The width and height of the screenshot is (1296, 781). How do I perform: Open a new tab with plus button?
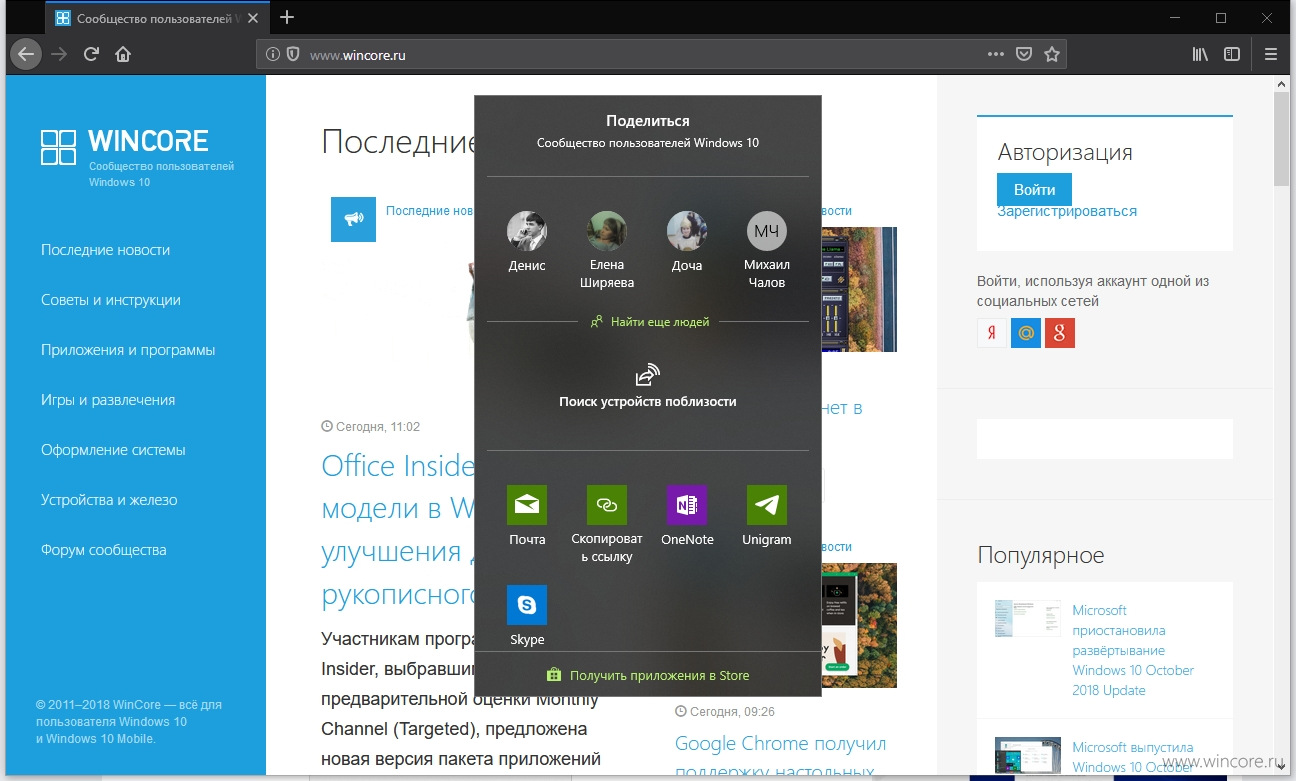click(287, 17)
